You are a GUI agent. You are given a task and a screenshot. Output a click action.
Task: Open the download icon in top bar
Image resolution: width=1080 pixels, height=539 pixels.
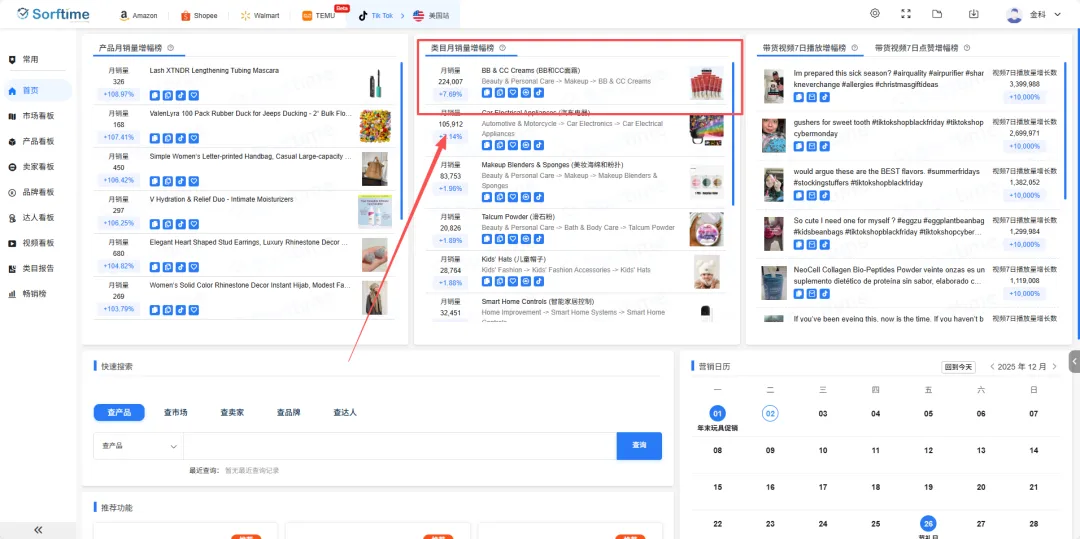(973, 14)
